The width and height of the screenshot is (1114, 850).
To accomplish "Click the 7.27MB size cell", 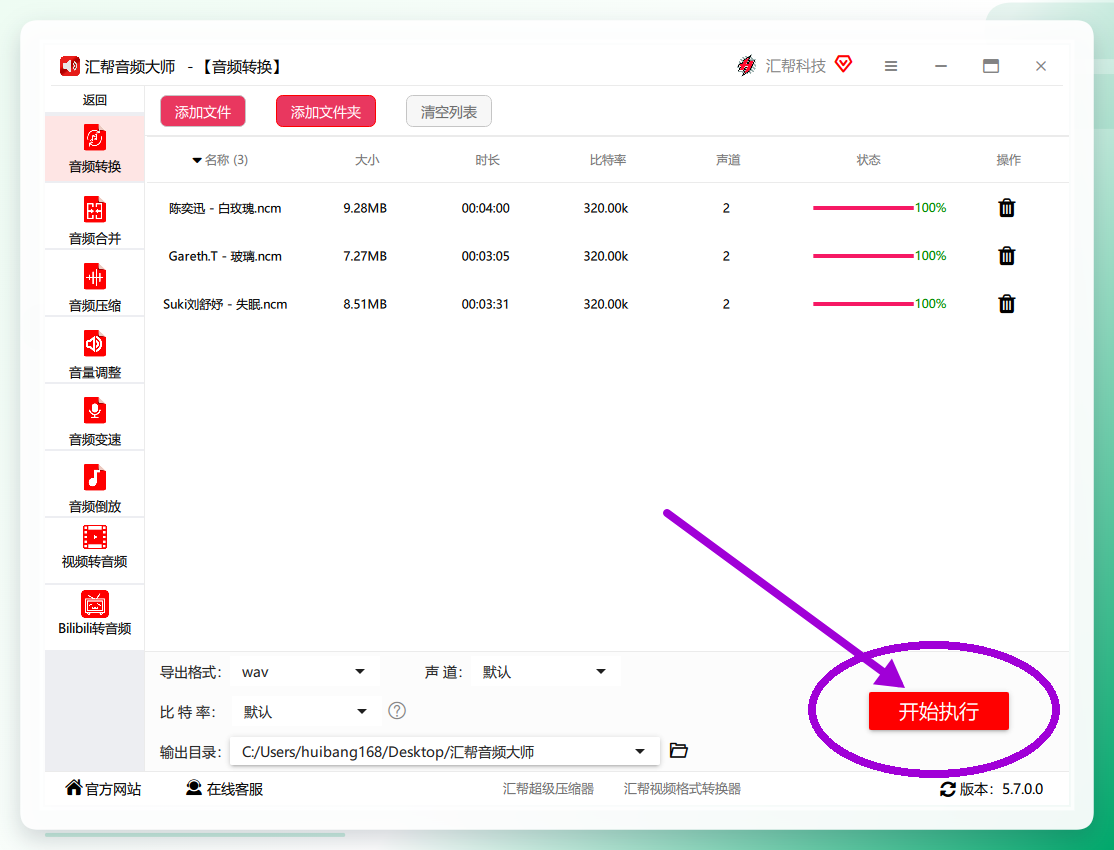I will point(365,256).
